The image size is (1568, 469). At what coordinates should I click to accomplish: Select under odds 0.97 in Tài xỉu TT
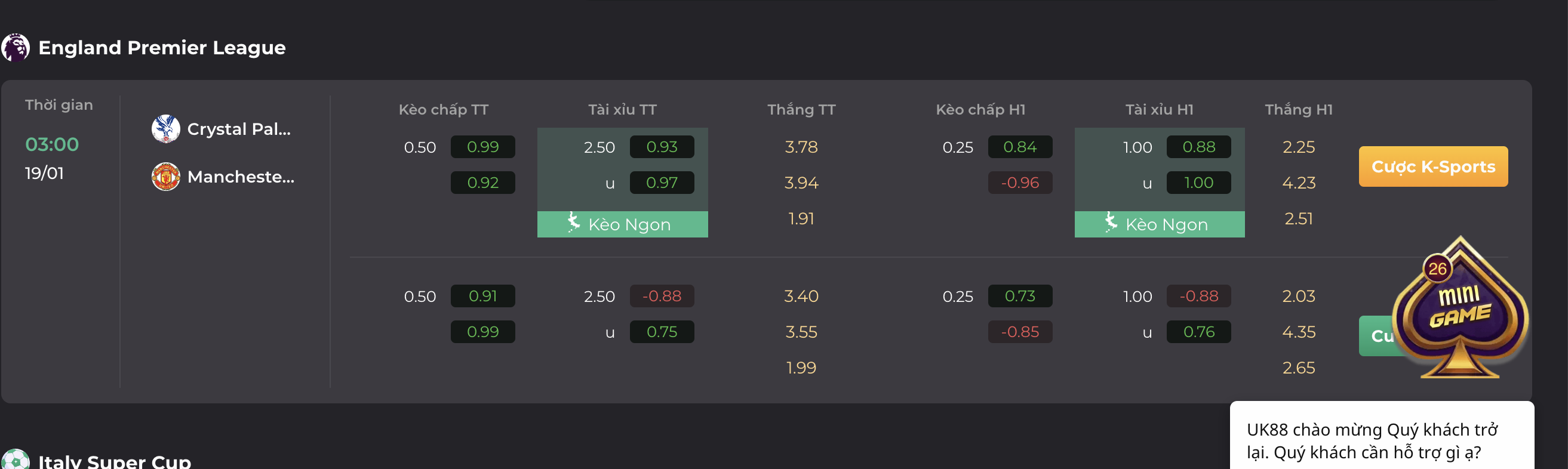tap(662, 183)
